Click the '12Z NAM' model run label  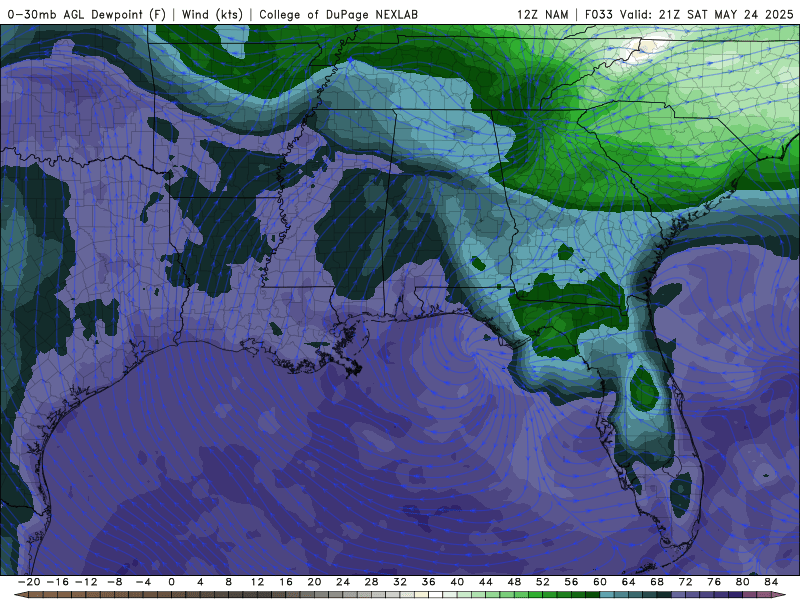tap(542, 15)
